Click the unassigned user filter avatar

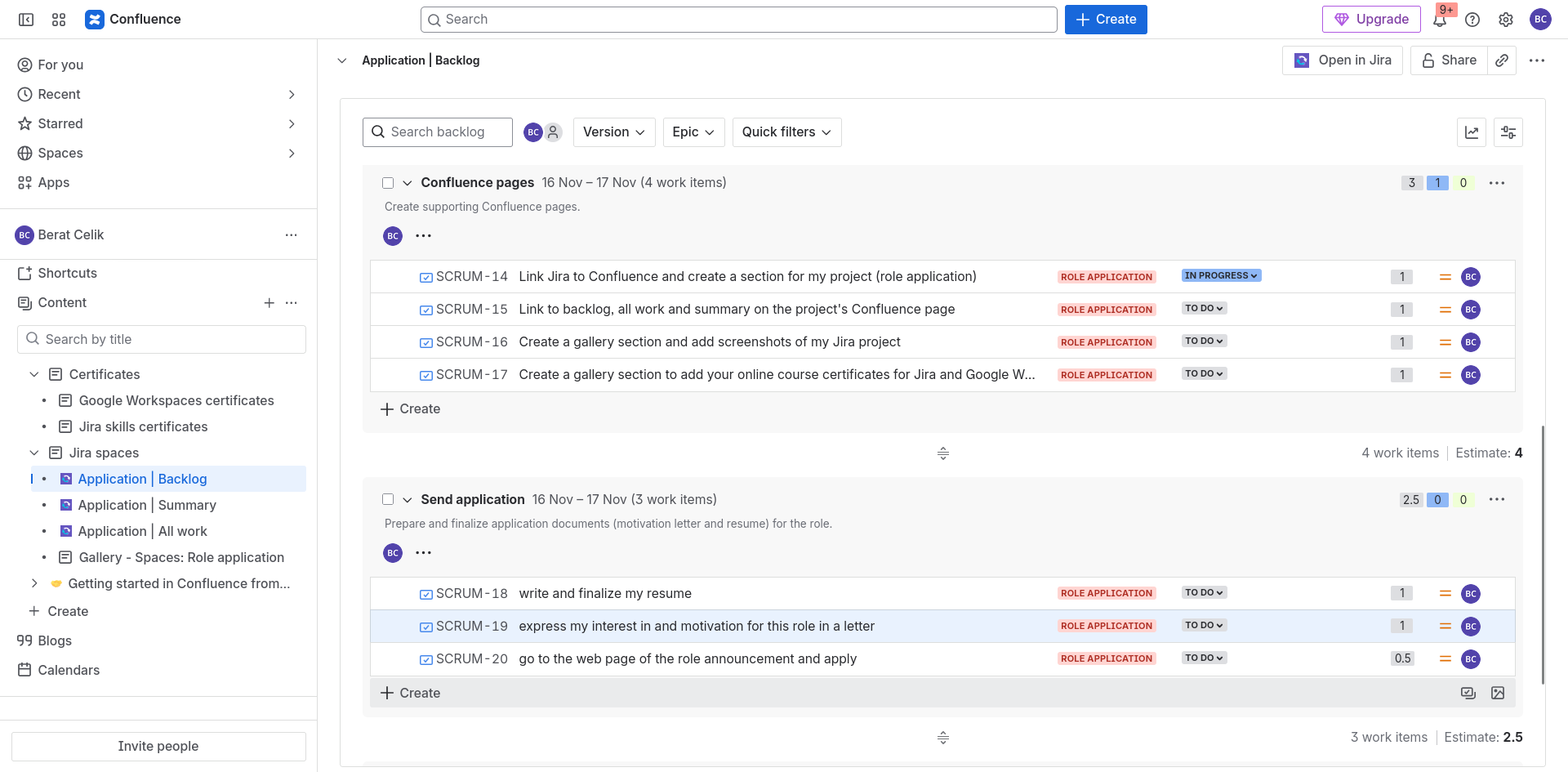[554, 132]
